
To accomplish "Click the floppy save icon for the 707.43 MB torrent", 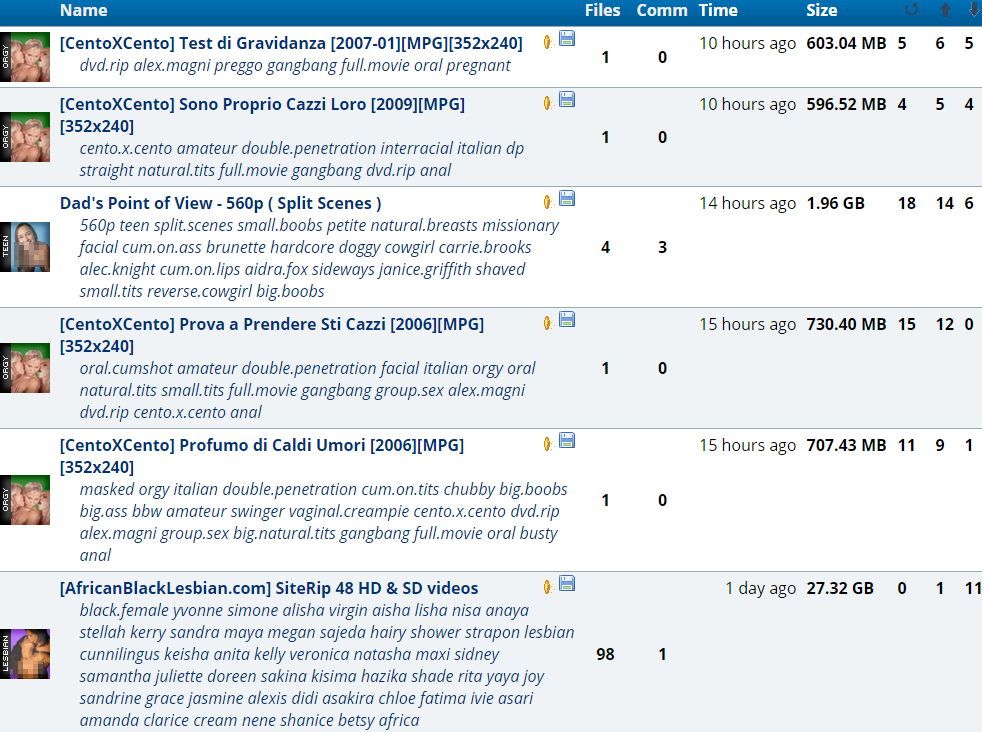I will click(x=567, y=440).
